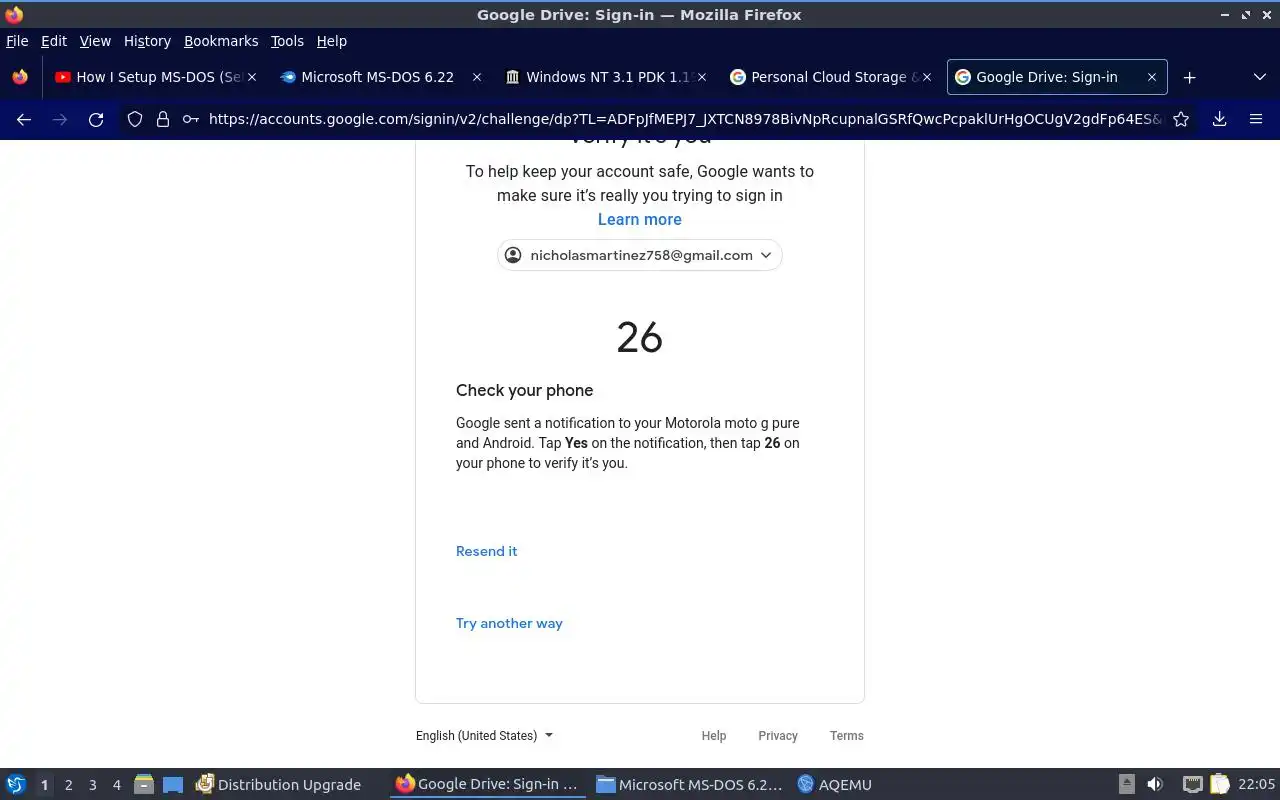
Task: Switch to How I Setup MS-DOS tab
Action: (155, 77)
